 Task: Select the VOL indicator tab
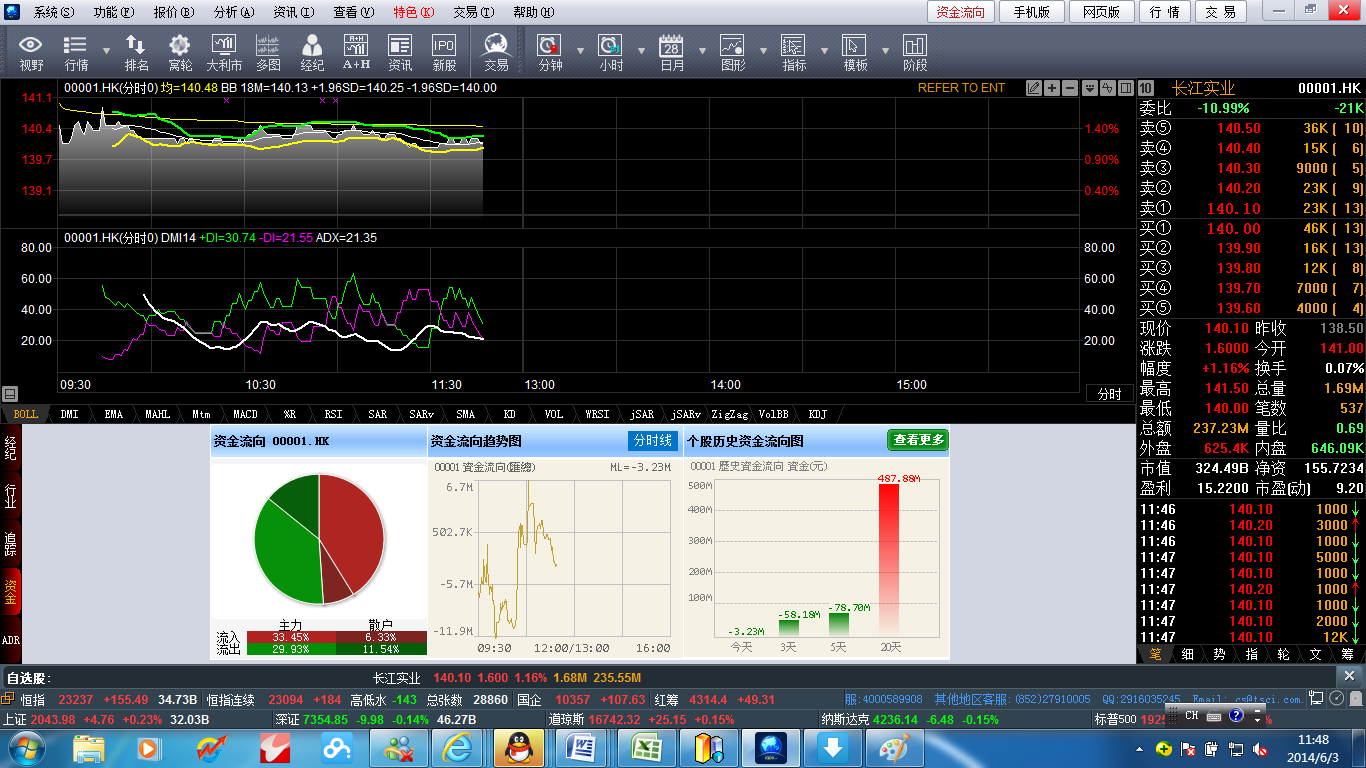click(553, 414)
